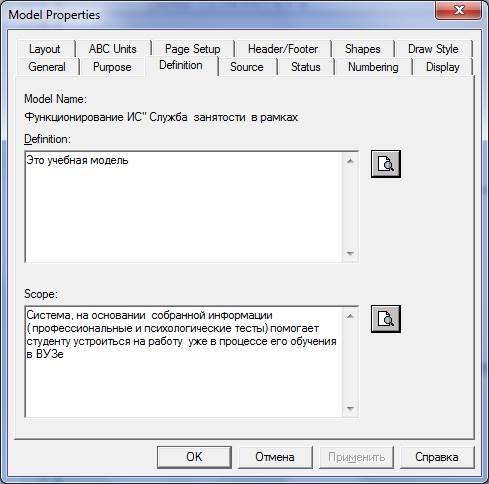Close the Model Properties dialog

click(x=458, y=10)
